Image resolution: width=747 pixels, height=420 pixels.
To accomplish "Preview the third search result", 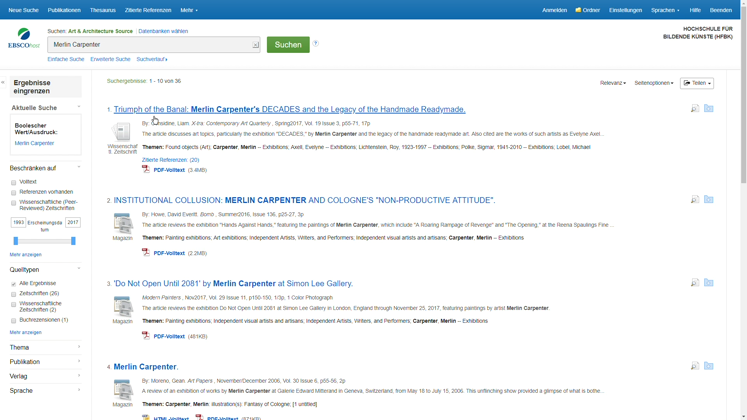I will [694, 283].
